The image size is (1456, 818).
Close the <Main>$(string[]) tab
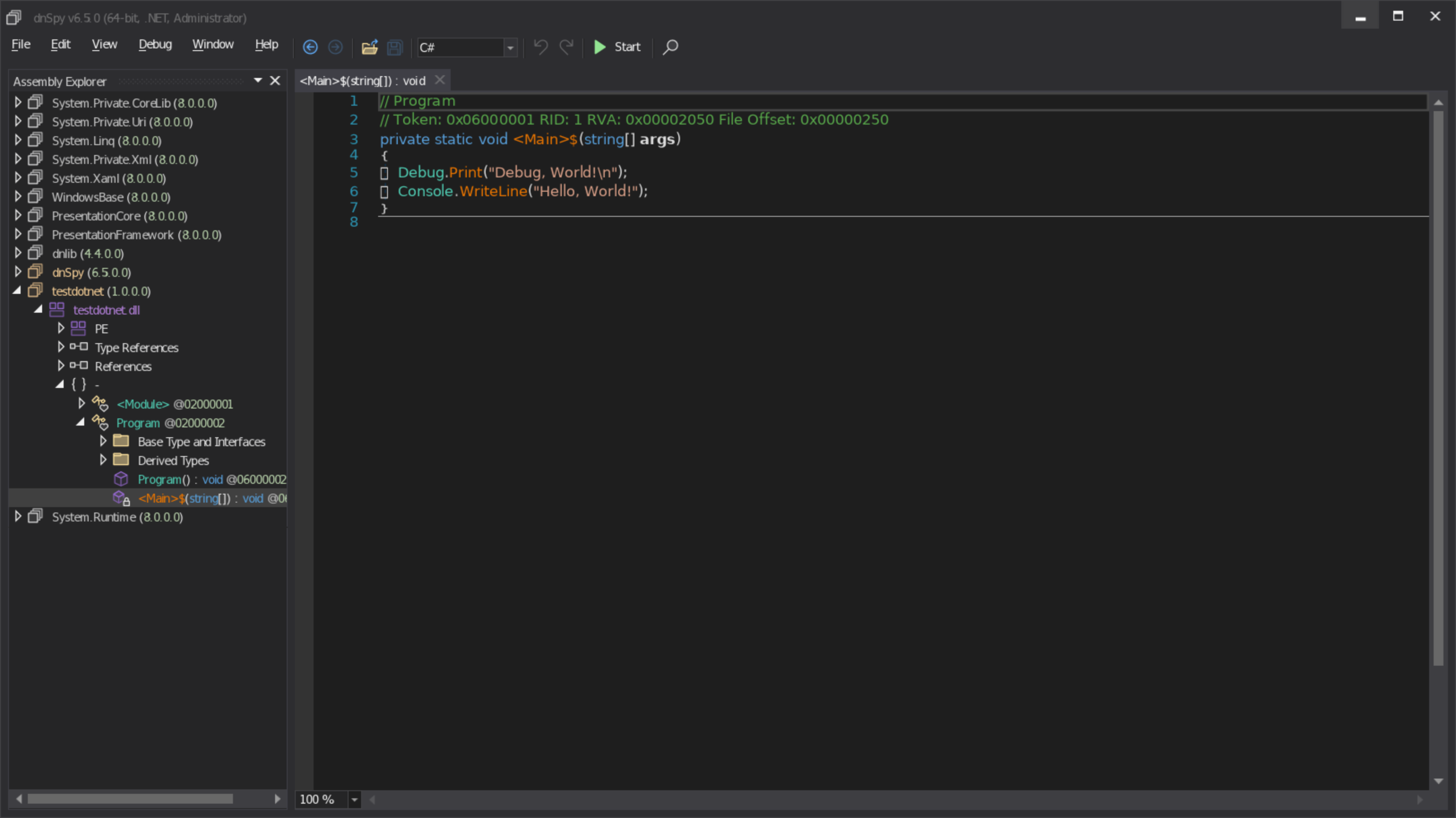point(440,80)
